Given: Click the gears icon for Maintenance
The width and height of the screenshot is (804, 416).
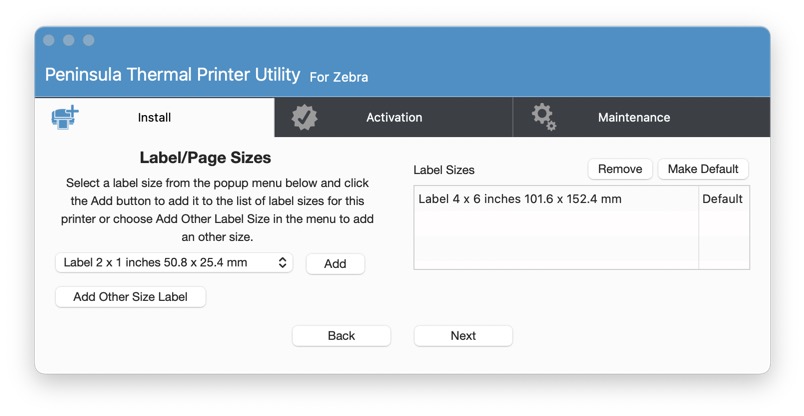Looking at the screenshot, I should pos(544,117).
